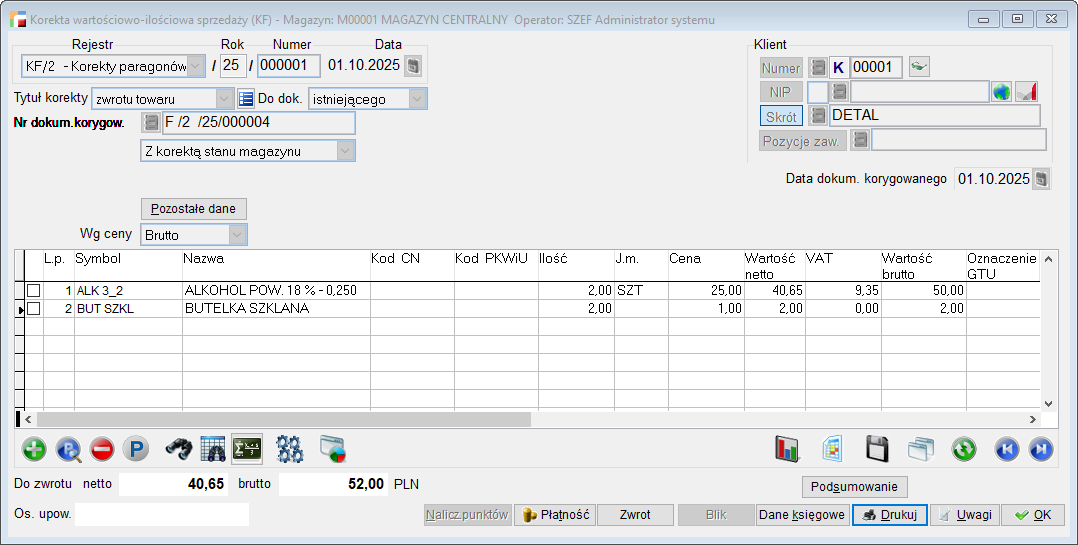Open the bar chart report icon

788,450
